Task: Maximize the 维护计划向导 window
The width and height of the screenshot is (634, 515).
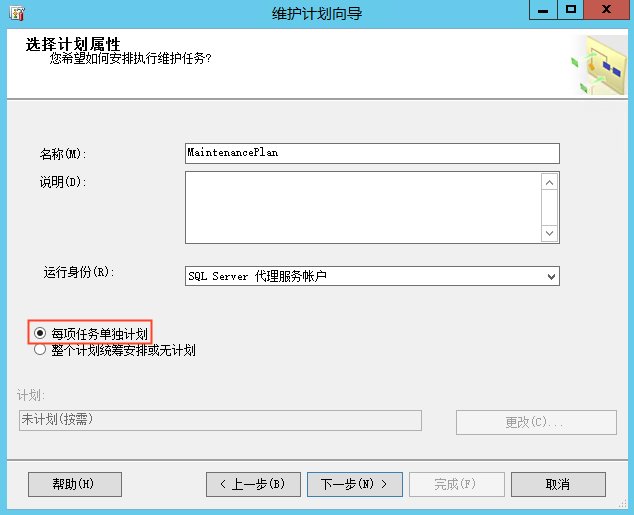Action: 571,10
